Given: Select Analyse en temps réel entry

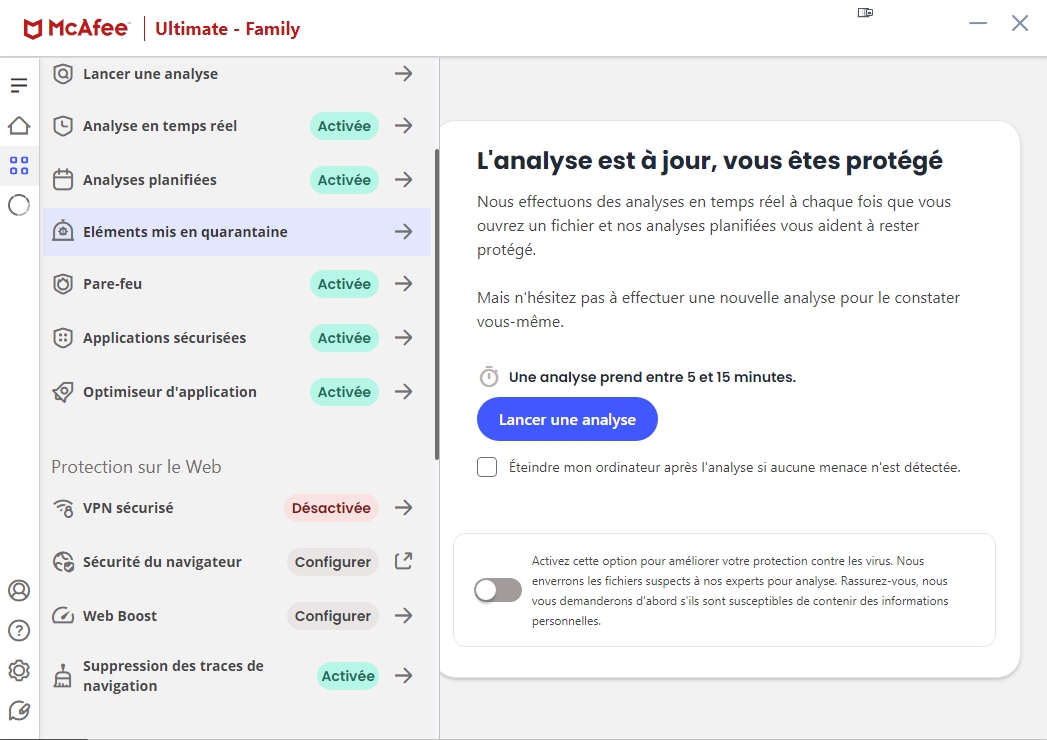Looking at the screenshot, I should (x=237, y=126).
